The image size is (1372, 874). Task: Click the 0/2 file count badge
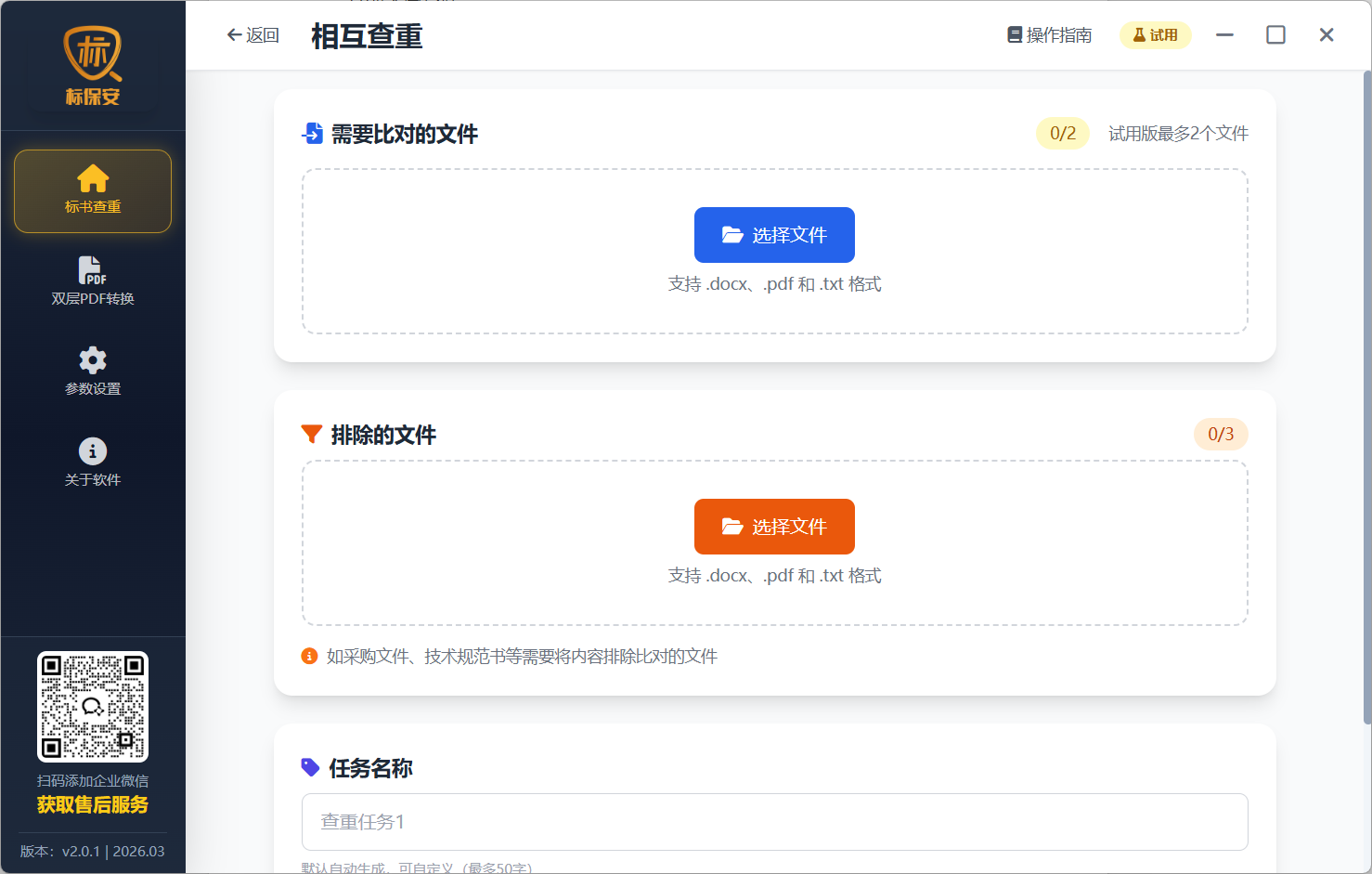coord(1063,134)
